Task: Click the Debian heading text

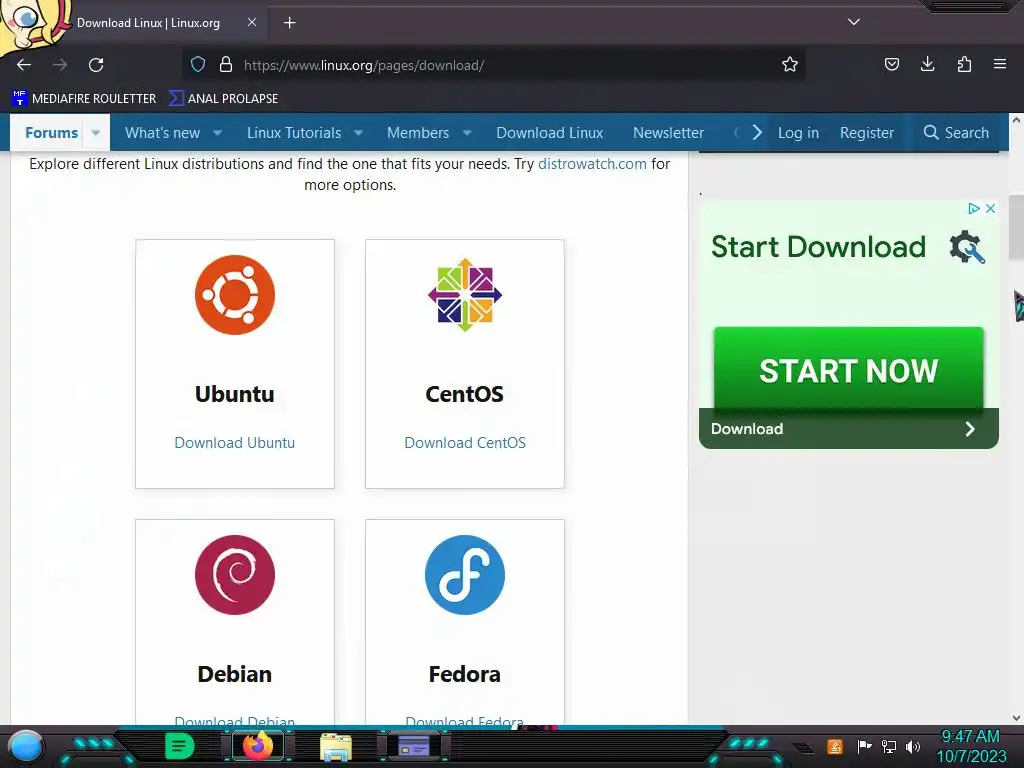Action: pos(234,674)
